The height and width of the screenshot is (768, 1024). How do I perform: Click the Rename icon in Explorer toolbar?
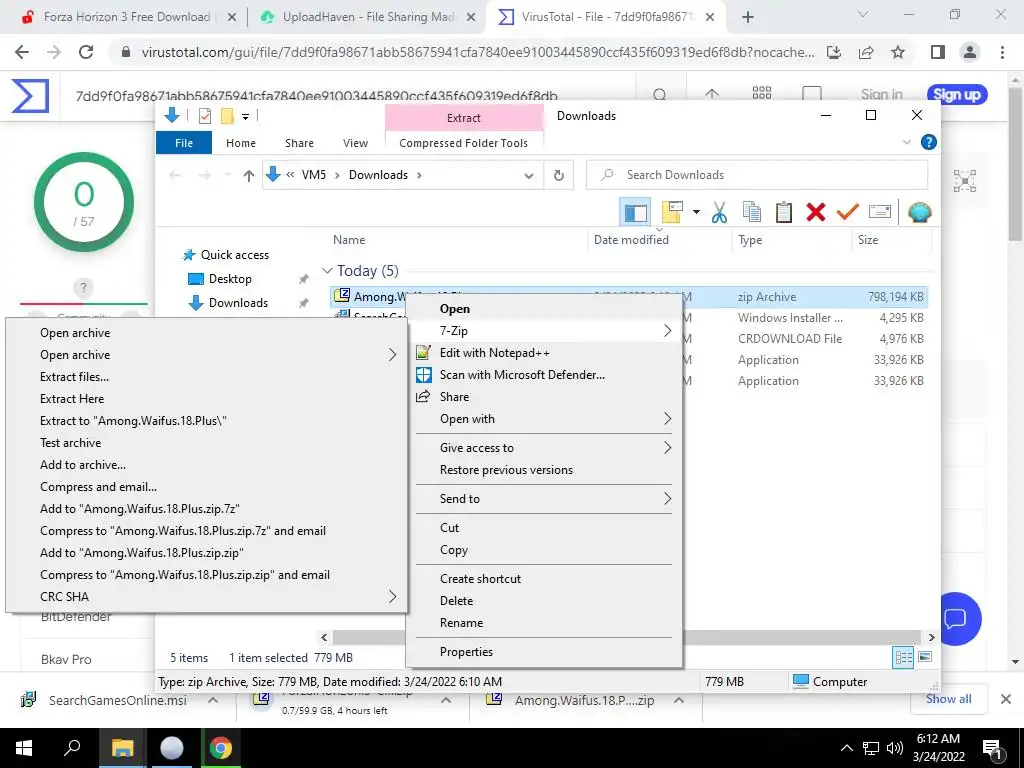(880, 212)
